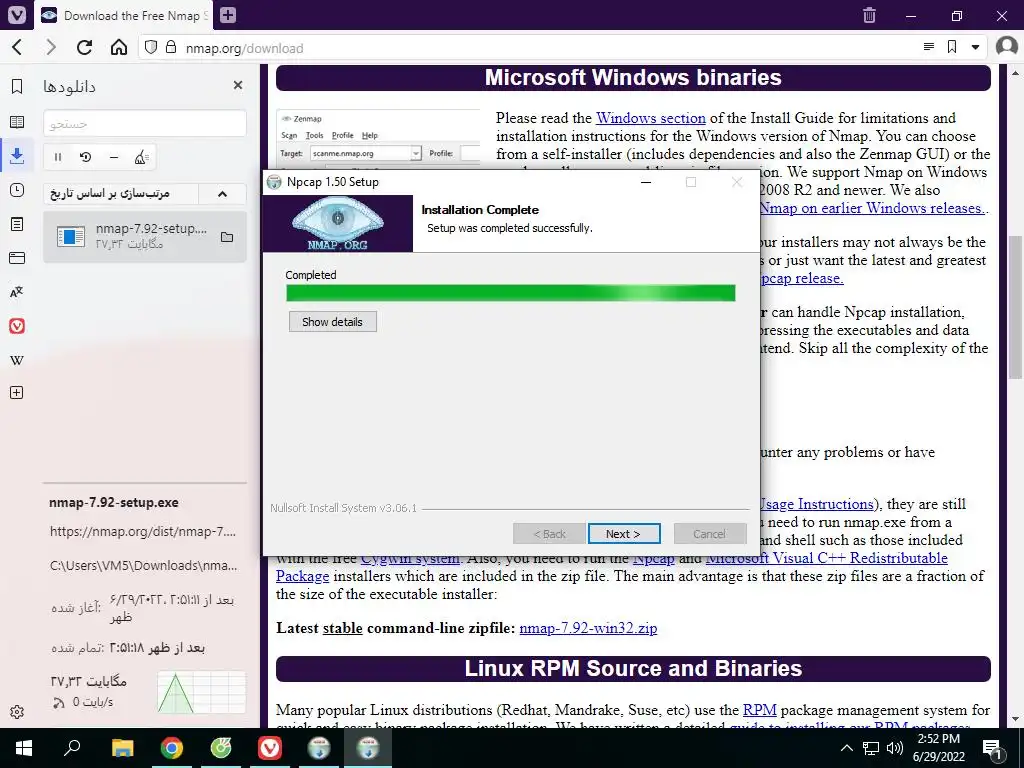
Task: Click the Download the Free Nmap tab
Action: point(125,15)
